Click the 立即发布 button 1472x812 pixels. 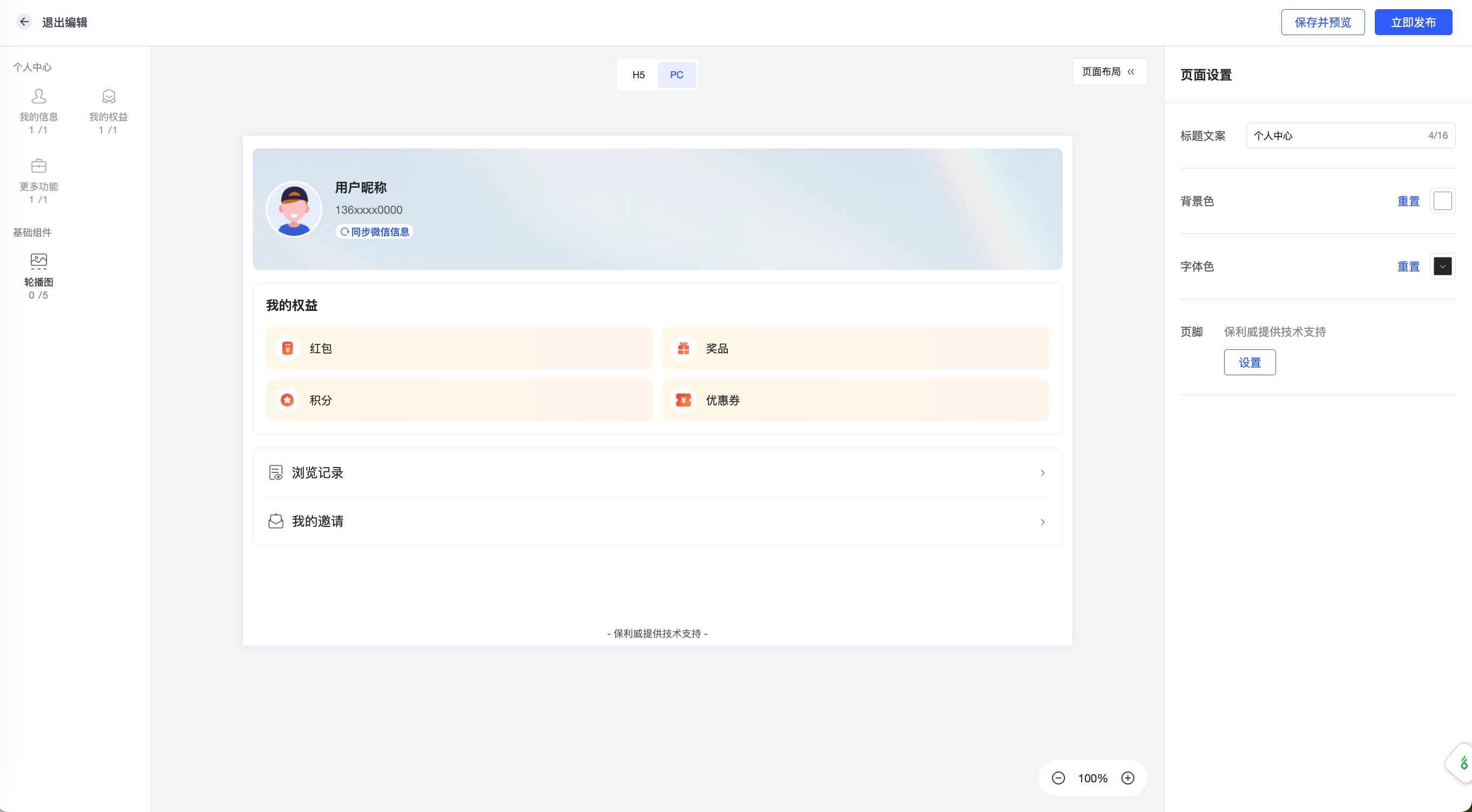[x=1413, y=22]
